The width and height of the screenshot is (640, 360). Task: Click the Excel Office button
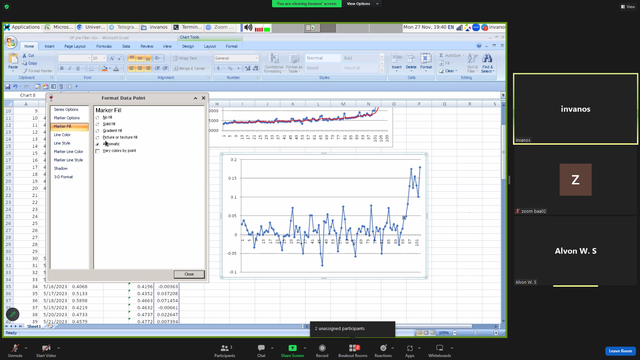coord(11,42)
